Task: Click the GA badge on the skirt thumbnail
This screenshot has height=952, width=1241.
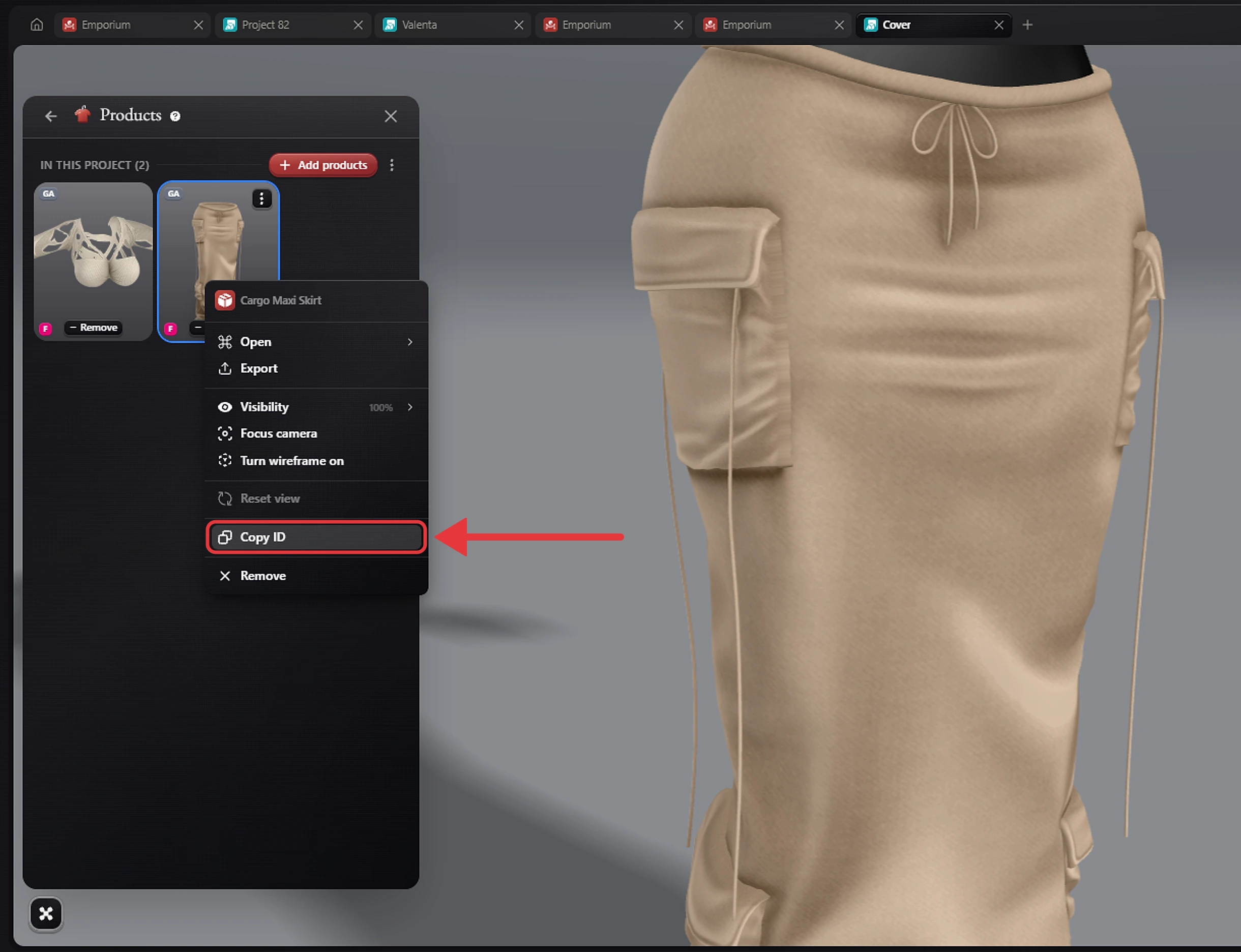Action: pos(173,194)
